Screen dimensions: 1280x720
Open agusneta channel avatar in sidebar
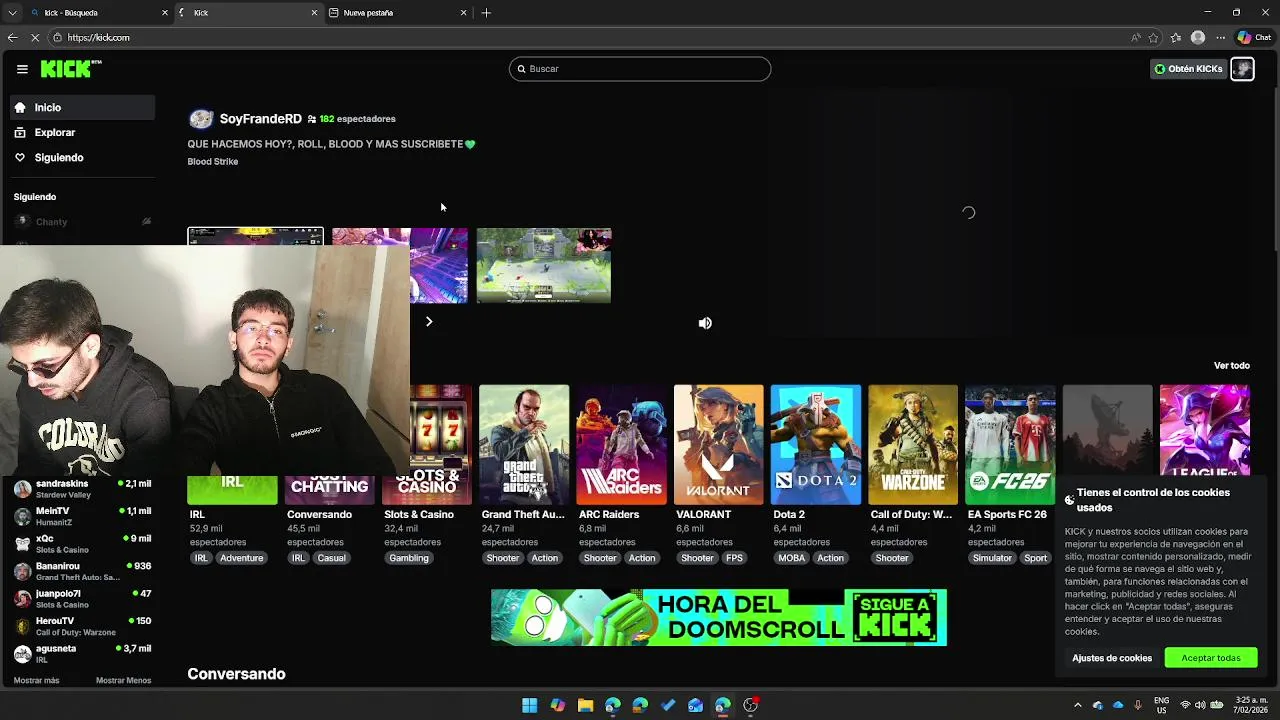point(22,654)
